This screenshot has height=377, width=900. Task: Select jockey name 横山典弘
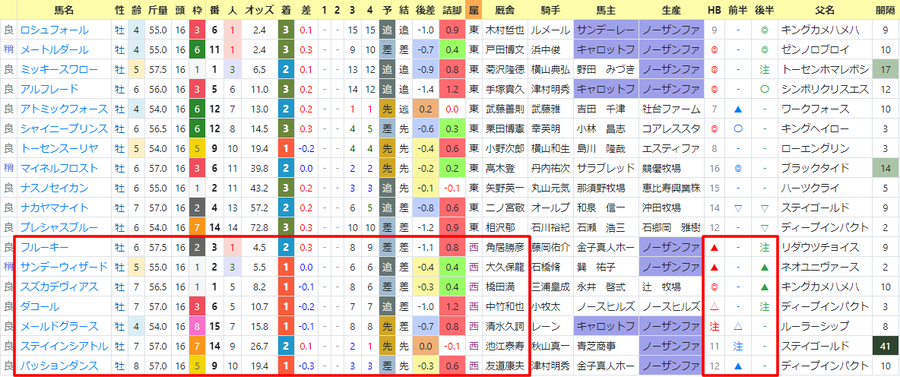click(551, 69)
